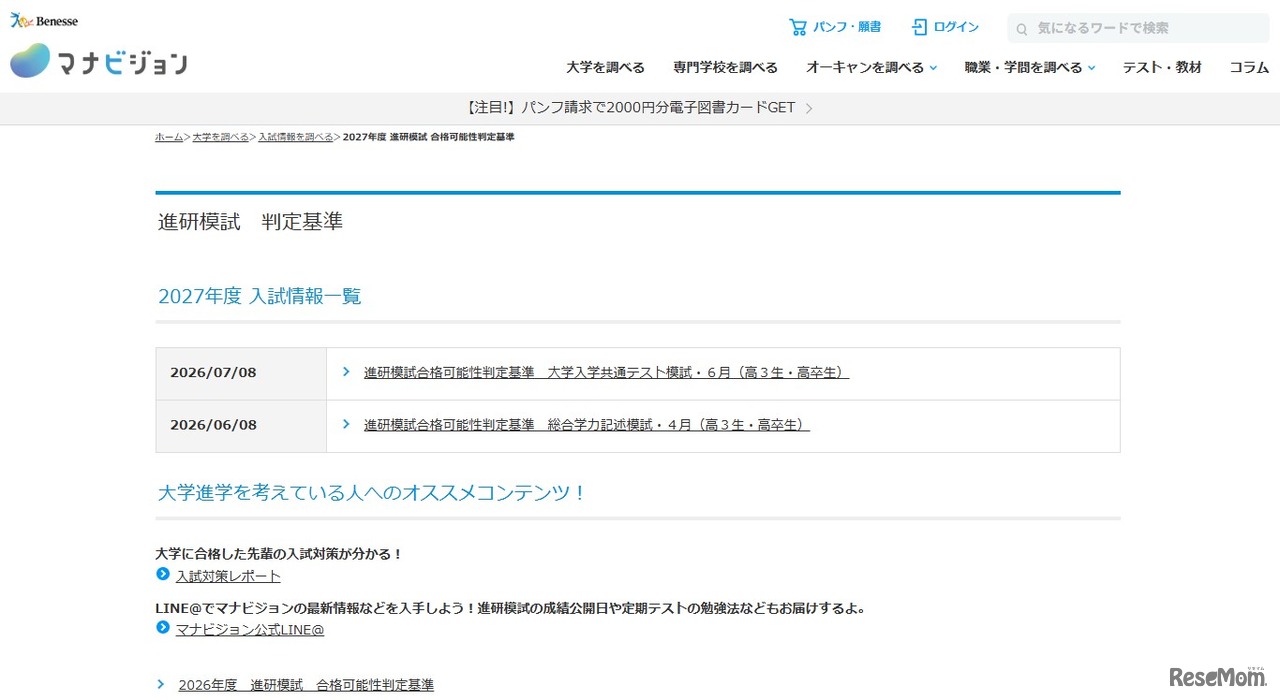Click blue circle arrow beside 入試対策レポート
Image resolution: width=1280 pixels, height=700 pixels.
point(163,574)
